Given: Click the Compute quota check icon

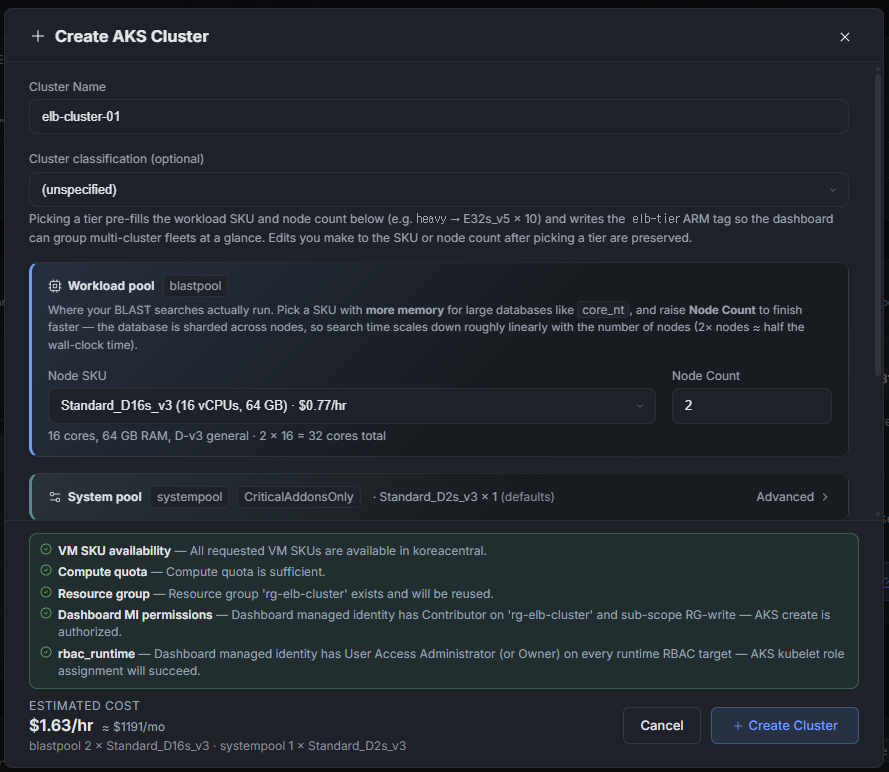Looking at the screenshot, I should 46,571.
